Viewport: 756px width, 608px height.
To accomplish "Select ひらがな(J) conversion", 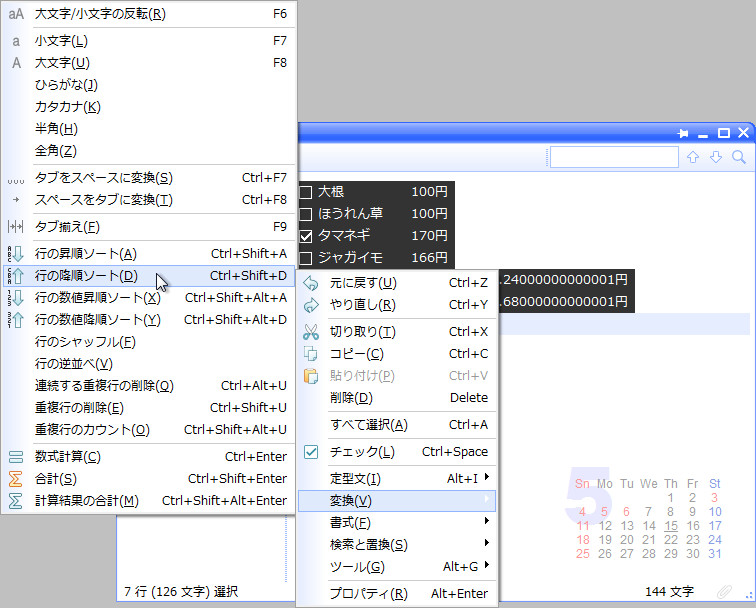I will (148, 85).
